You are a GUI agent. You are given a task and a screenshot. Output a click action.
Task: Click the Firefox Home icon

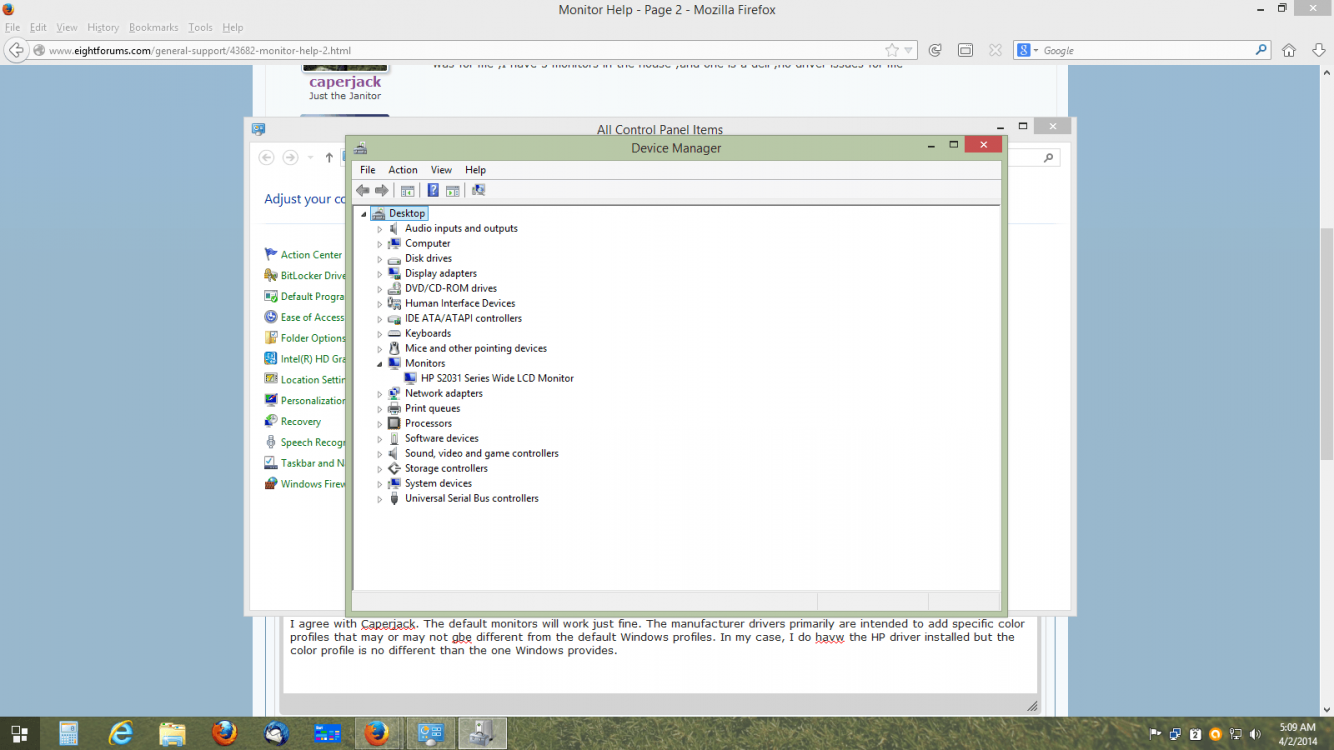1289,50
